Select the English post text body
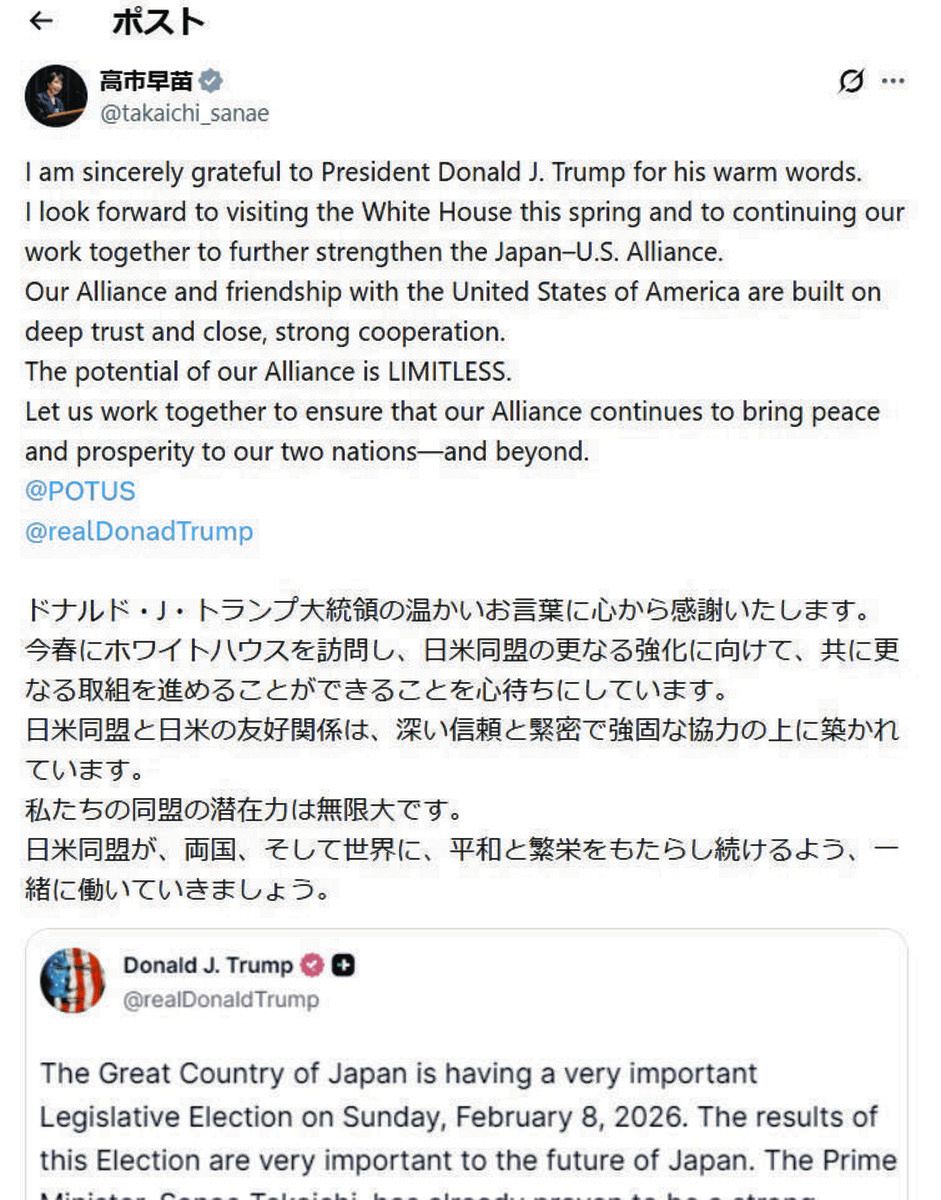The width and height of the screenshot is (941, 1200). click(450, 300)
